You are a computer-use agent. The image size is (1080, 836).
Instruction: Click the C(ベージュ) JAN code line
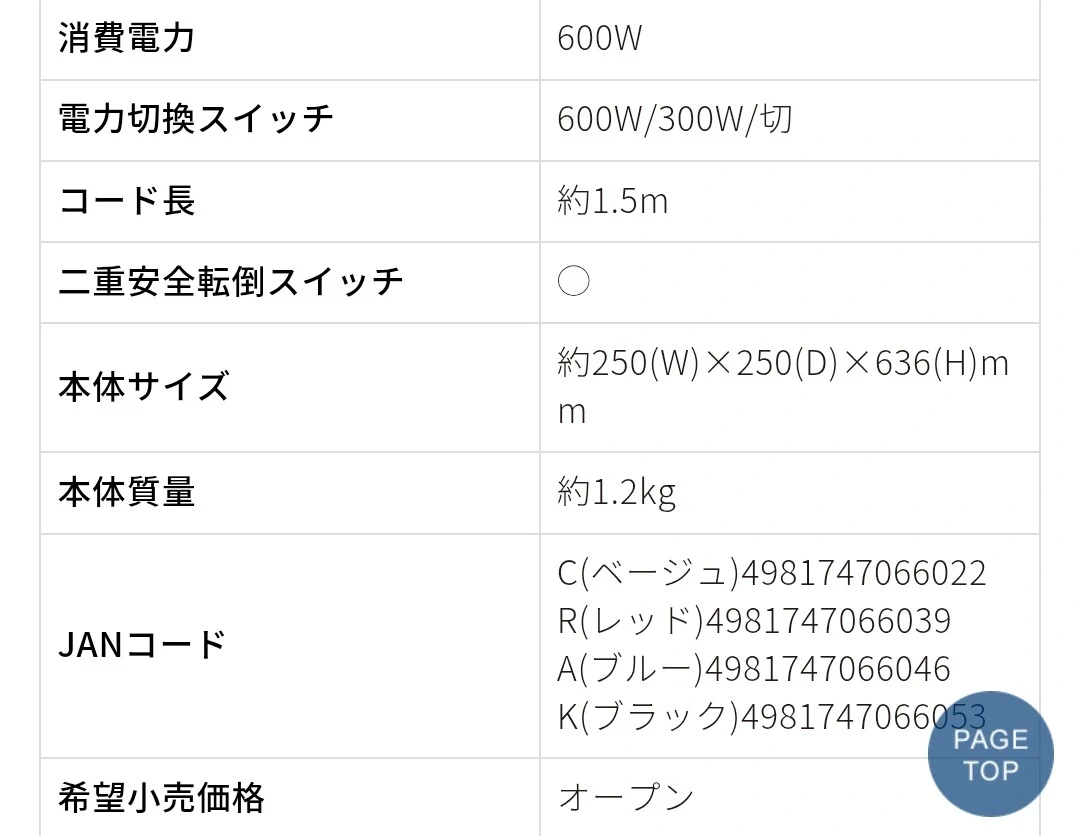(771, 573)
